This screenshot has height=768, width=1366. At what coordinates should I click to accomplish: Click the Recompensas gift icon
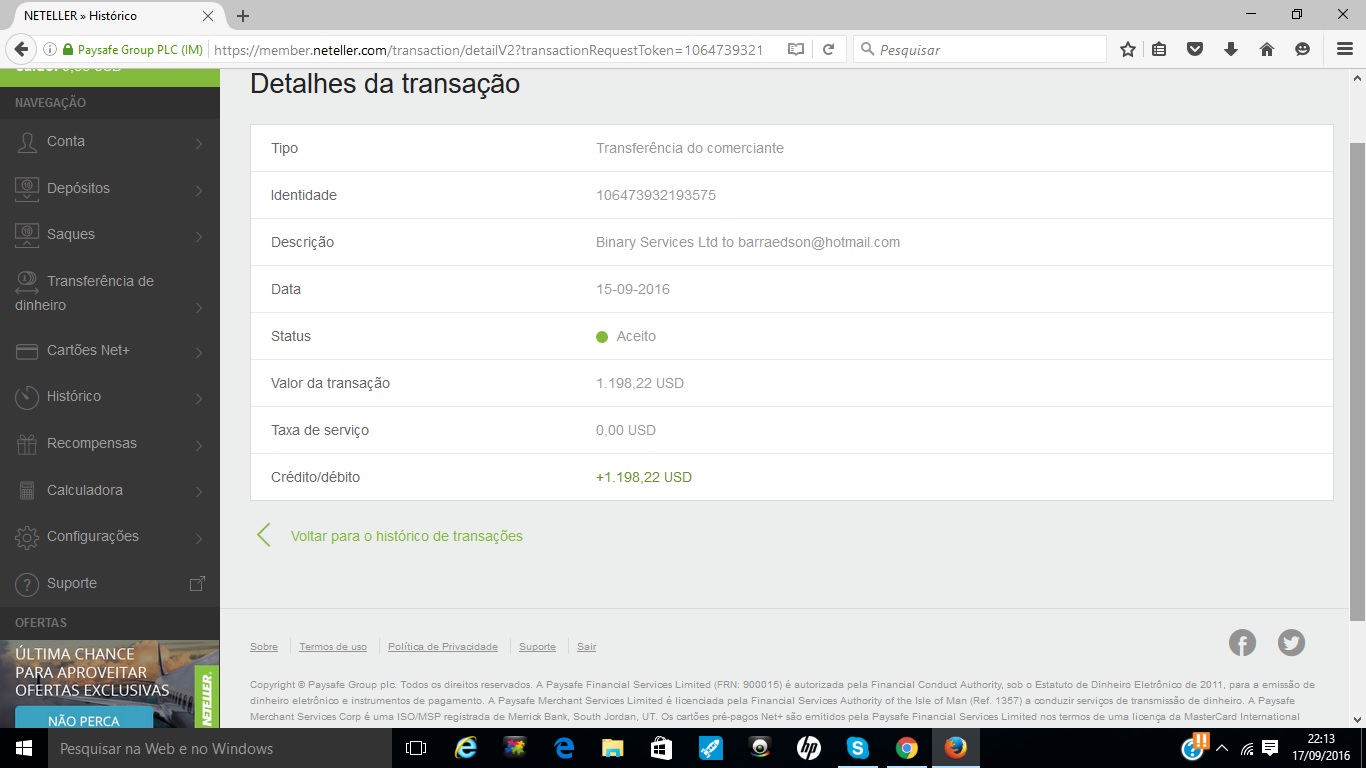click(x=27, y=443)
